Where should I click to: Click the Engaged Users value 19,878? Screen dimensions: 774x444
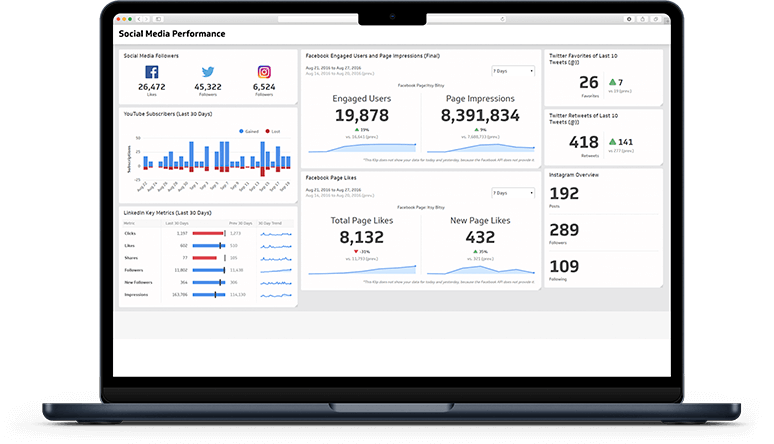361,116
